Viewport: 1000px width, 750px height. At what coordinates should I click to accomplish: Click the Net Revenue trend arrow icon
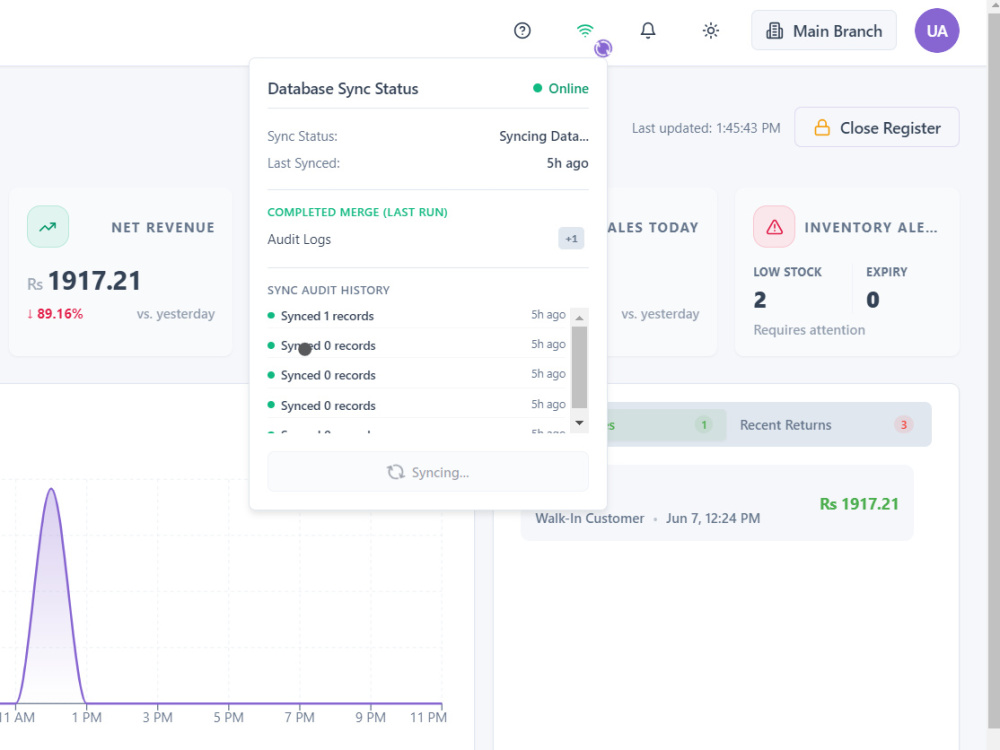click(x=48, y=226)
